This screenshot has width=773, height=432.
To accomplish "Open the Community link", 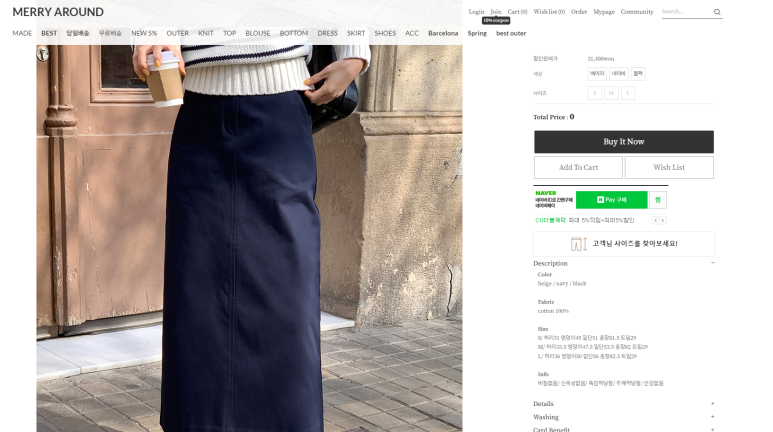I will coord(637,11).
